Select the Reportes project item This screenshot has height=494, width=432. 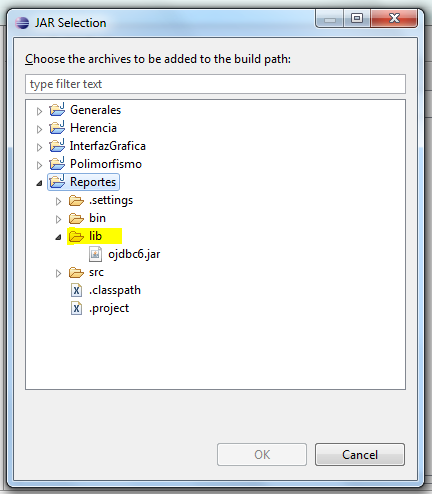coord(83,182)
